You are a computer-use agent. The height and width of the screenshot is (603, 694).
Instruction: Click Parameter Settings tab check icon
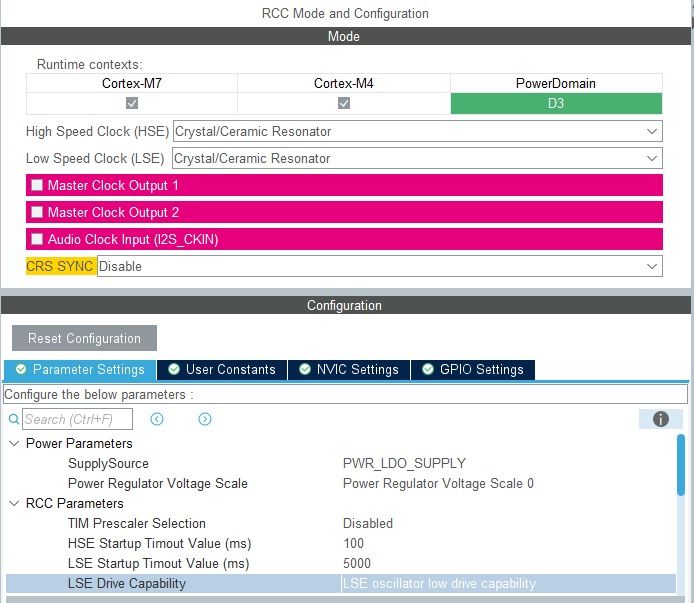click(21, 369)
